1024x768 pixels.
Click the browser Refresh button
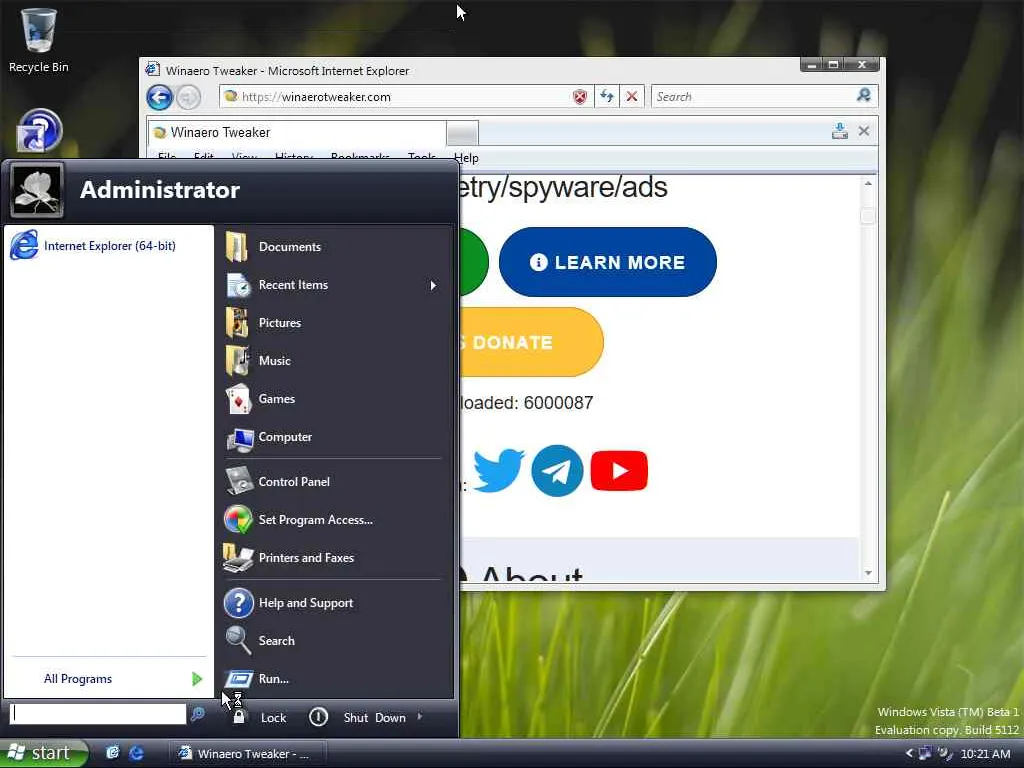[607, 97]
